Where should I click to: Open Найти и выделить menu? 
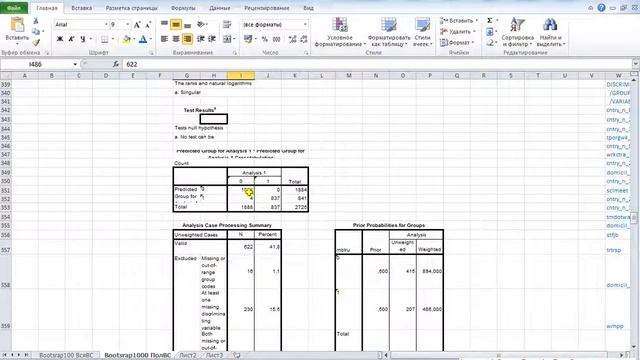(551, 32)
